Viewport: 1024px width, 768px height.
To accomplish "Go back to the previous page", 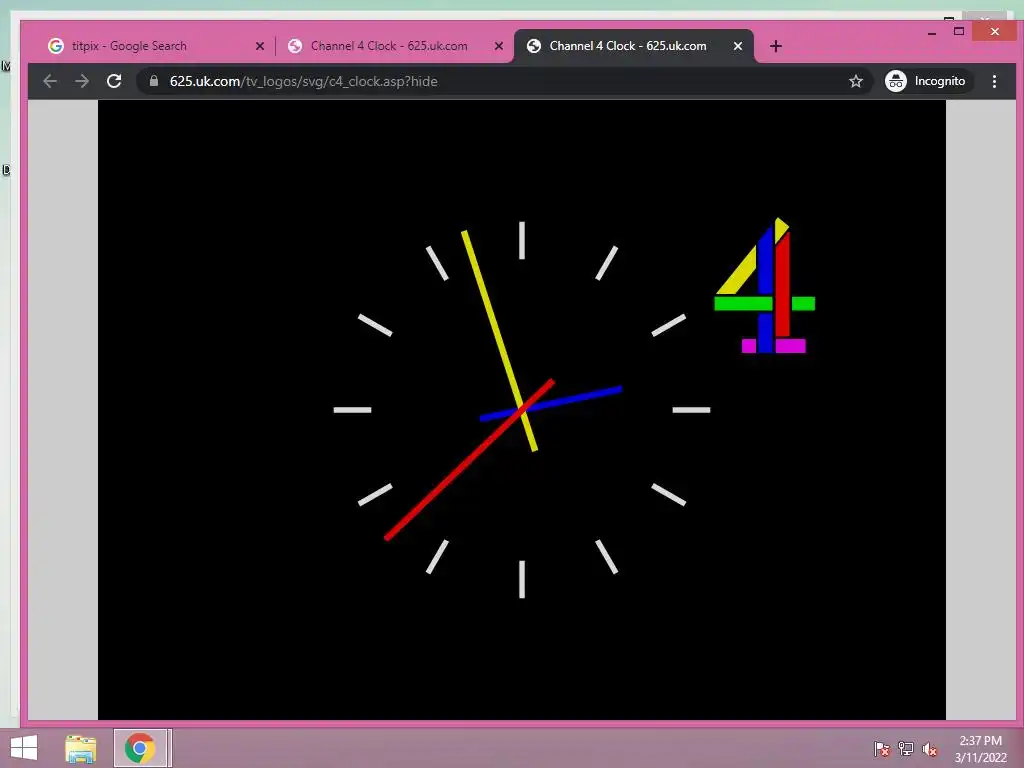I will 50,81.
